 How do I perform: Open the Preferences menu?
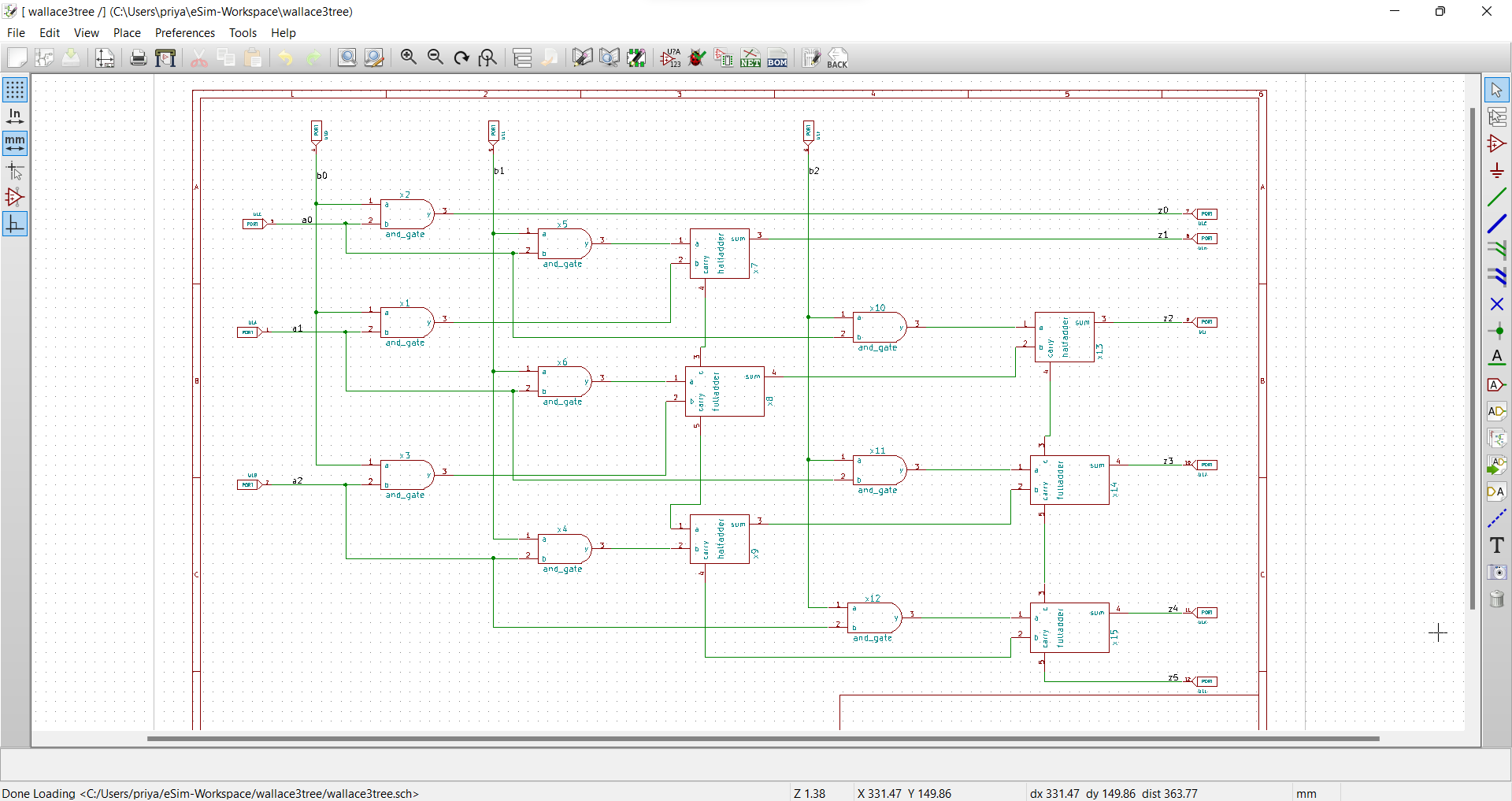tap(184, 33)
